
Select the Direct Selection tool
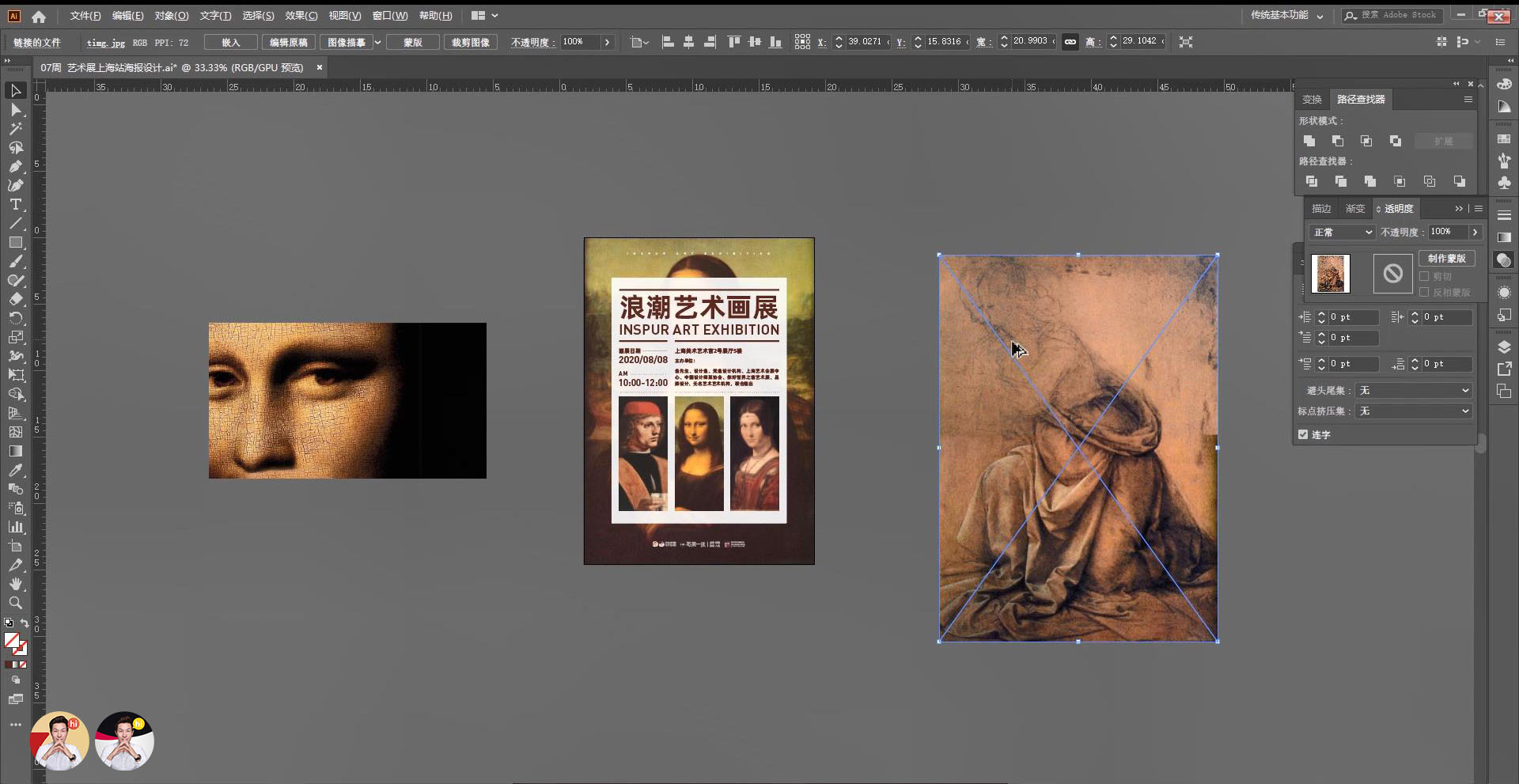(15, 110)
